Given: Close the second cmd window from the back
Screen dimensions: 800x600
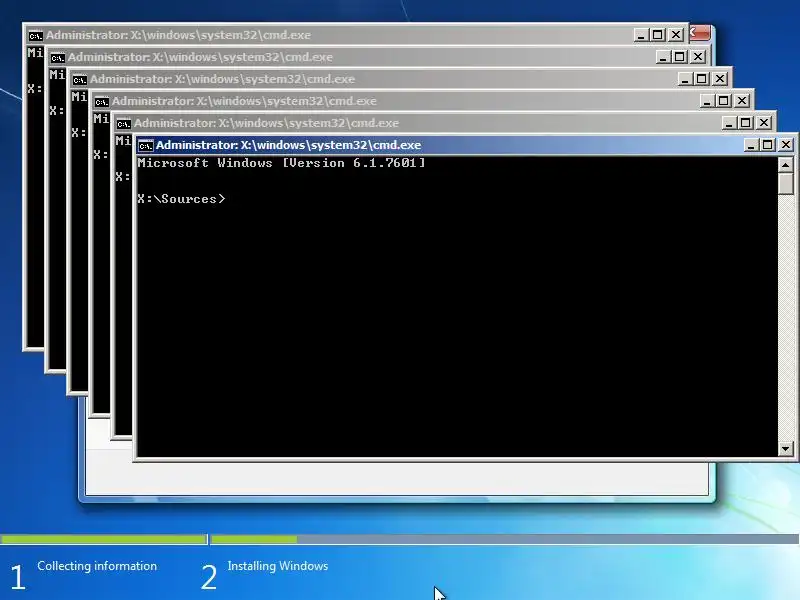Looking at the screenshot, I should click(x=697, y=57).
